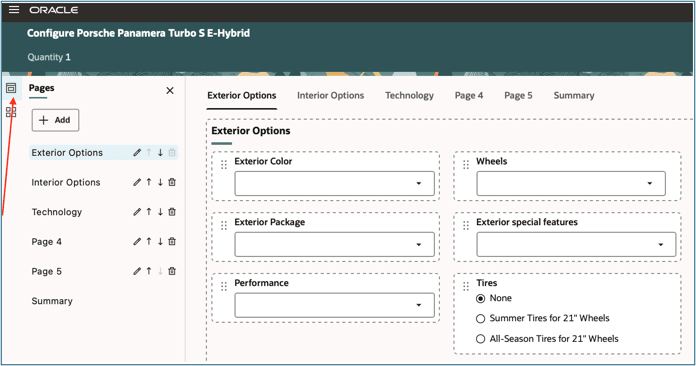Delete Page 5
Viewport: 696px width, 366px height.
coord(172,271)
